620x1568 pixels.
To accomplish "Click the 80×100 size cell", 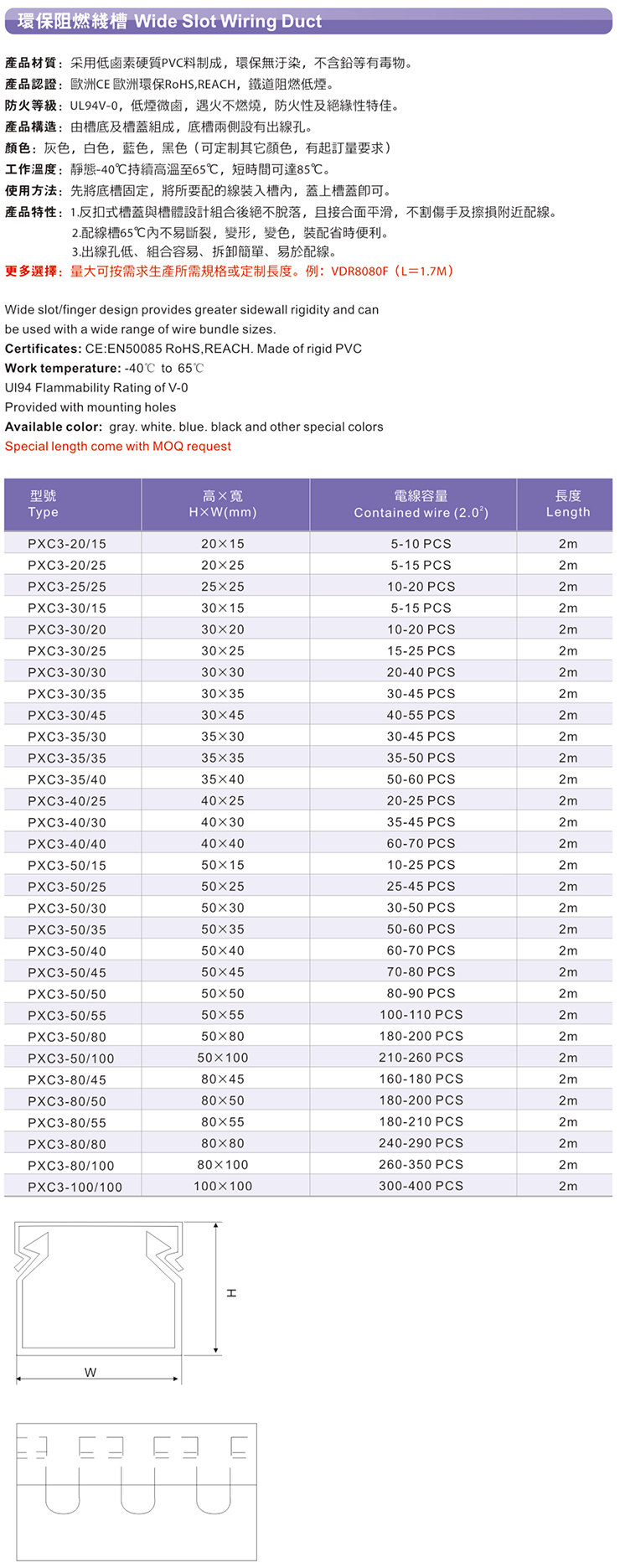I will click(x=223, y=1165).
